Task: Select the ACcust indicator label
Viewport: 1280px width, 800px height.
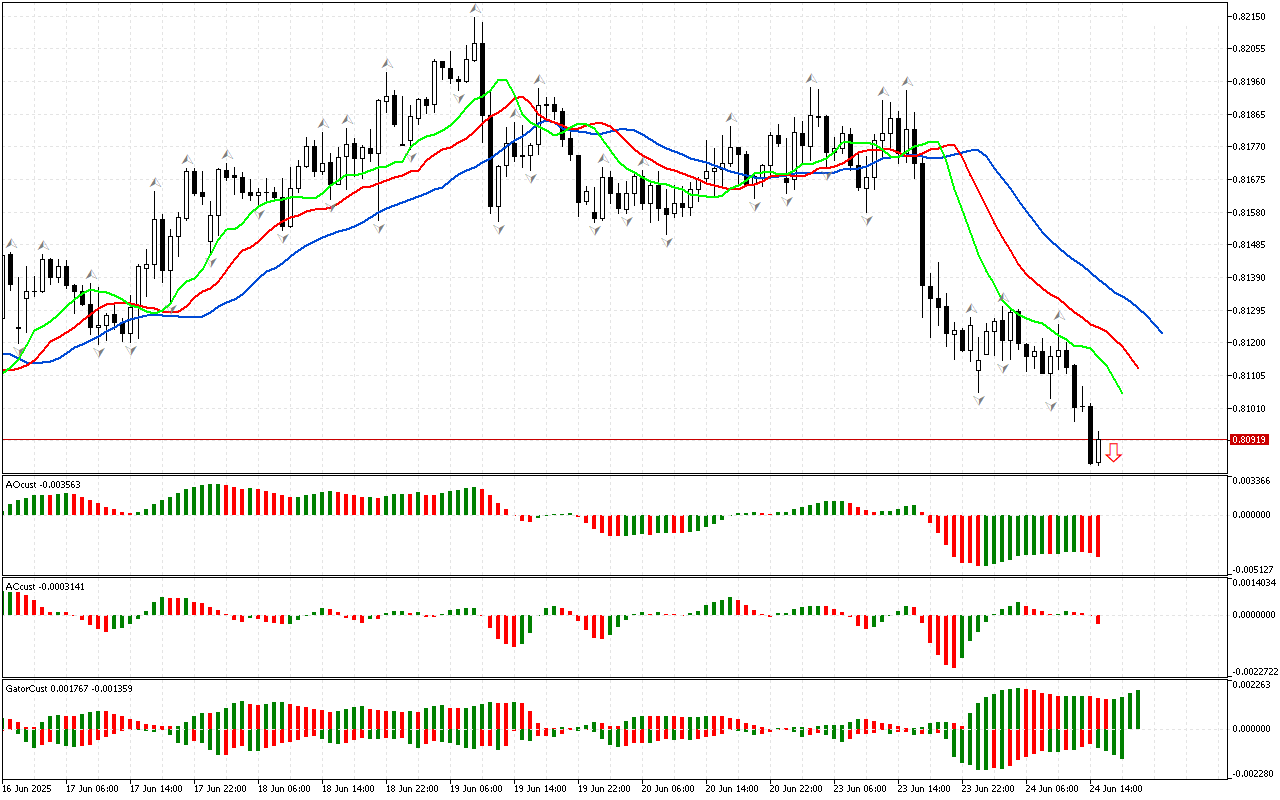Action: tap(45, 586)
